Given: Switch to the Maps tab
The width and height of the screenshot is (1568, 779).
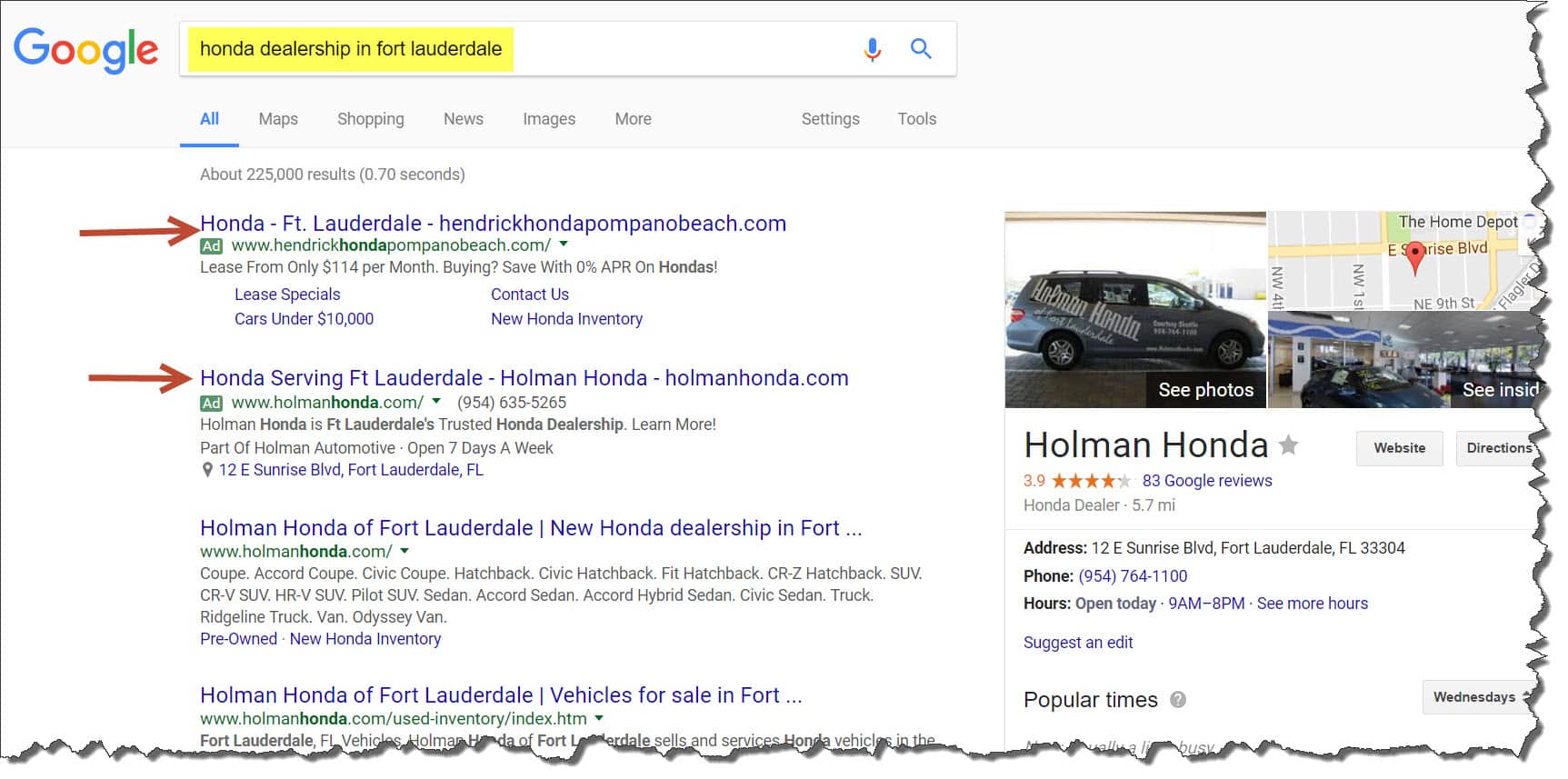Looking at the screenshot, I should click(278, 119).
